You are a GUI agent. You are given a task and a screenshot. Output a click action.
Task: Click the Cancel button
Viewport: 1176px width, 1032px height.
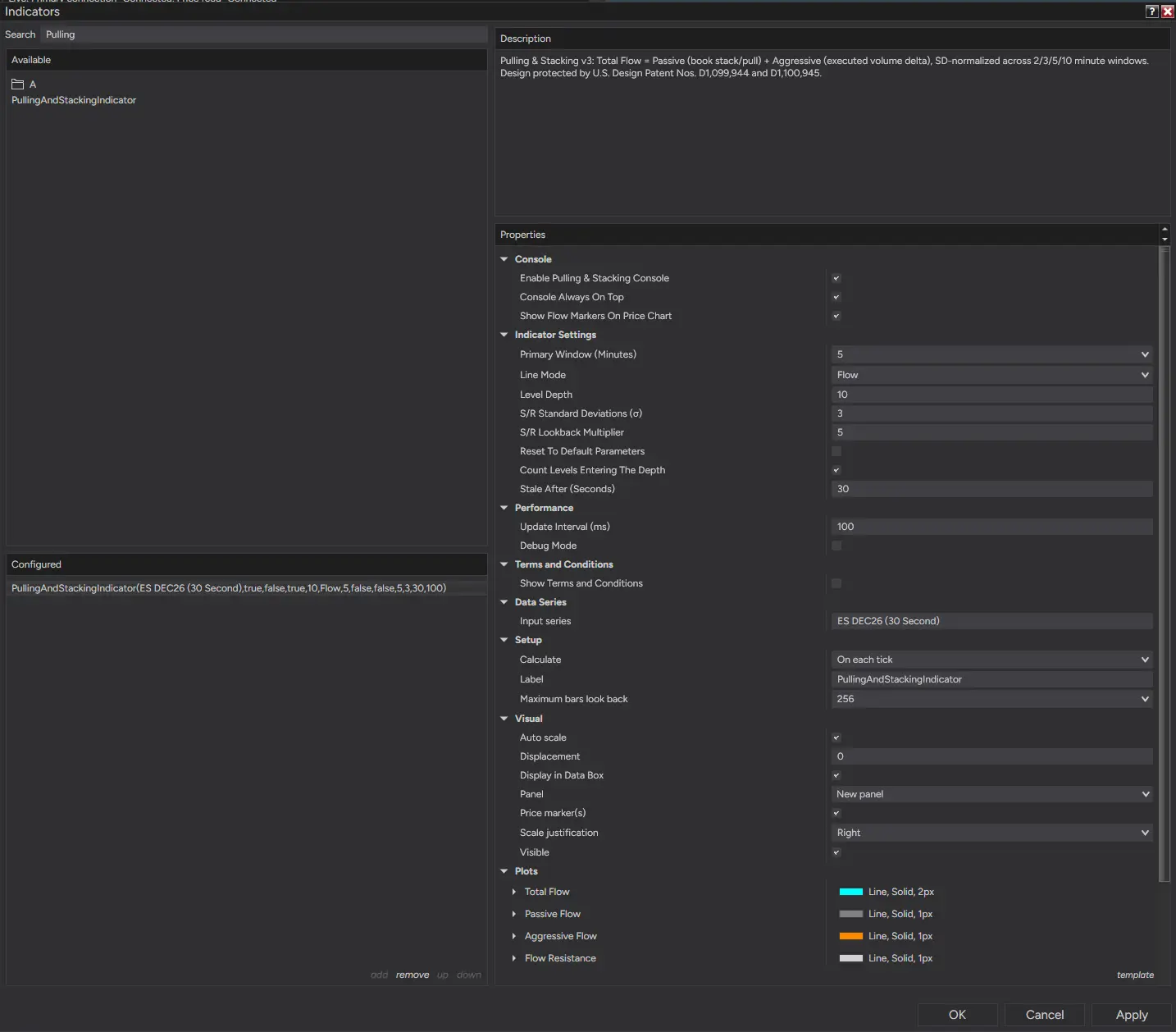[x=1045, y=1015]
